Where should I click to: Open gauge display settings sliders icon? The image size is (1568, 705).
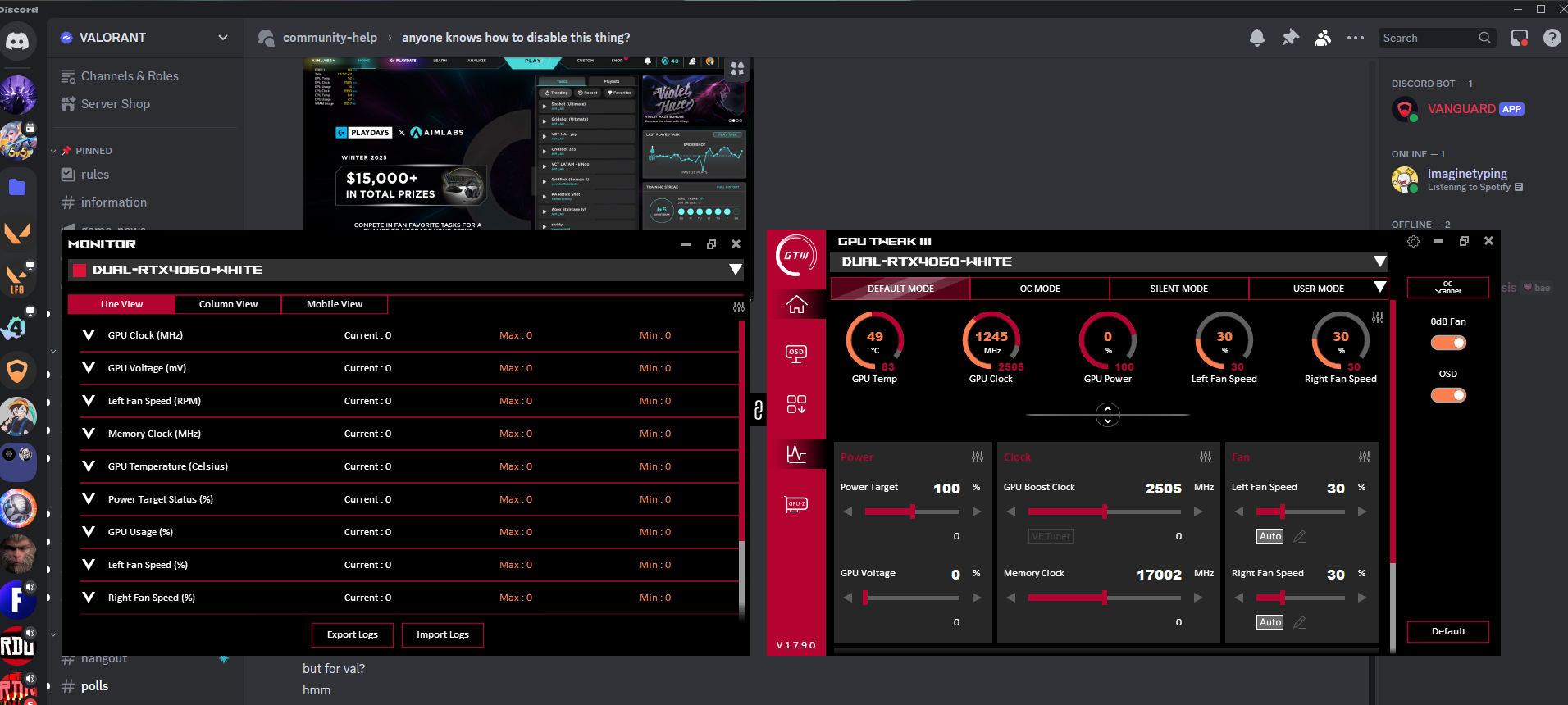(x=1378, y=317)
